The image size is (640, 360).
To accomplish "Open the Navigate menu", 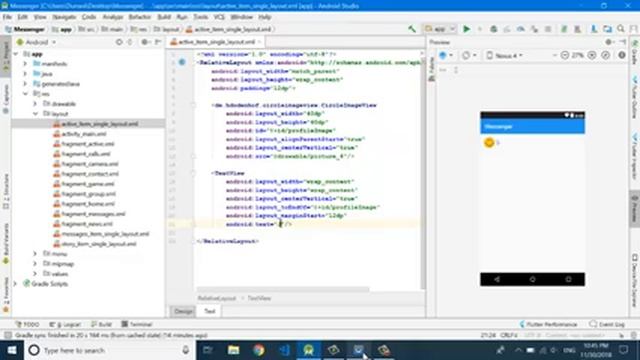I will (64, 17).
